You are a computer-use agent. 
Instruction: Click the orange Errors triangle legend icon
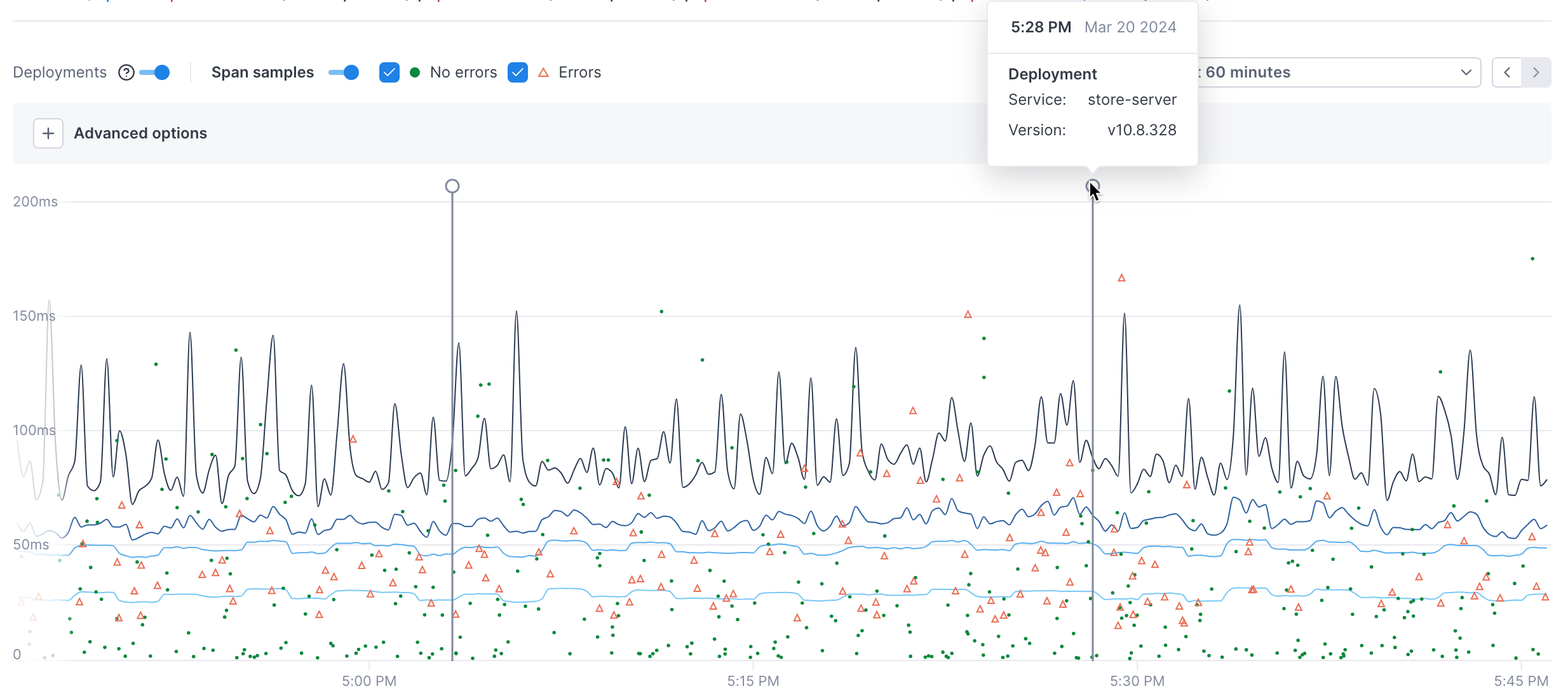(543, 72)
